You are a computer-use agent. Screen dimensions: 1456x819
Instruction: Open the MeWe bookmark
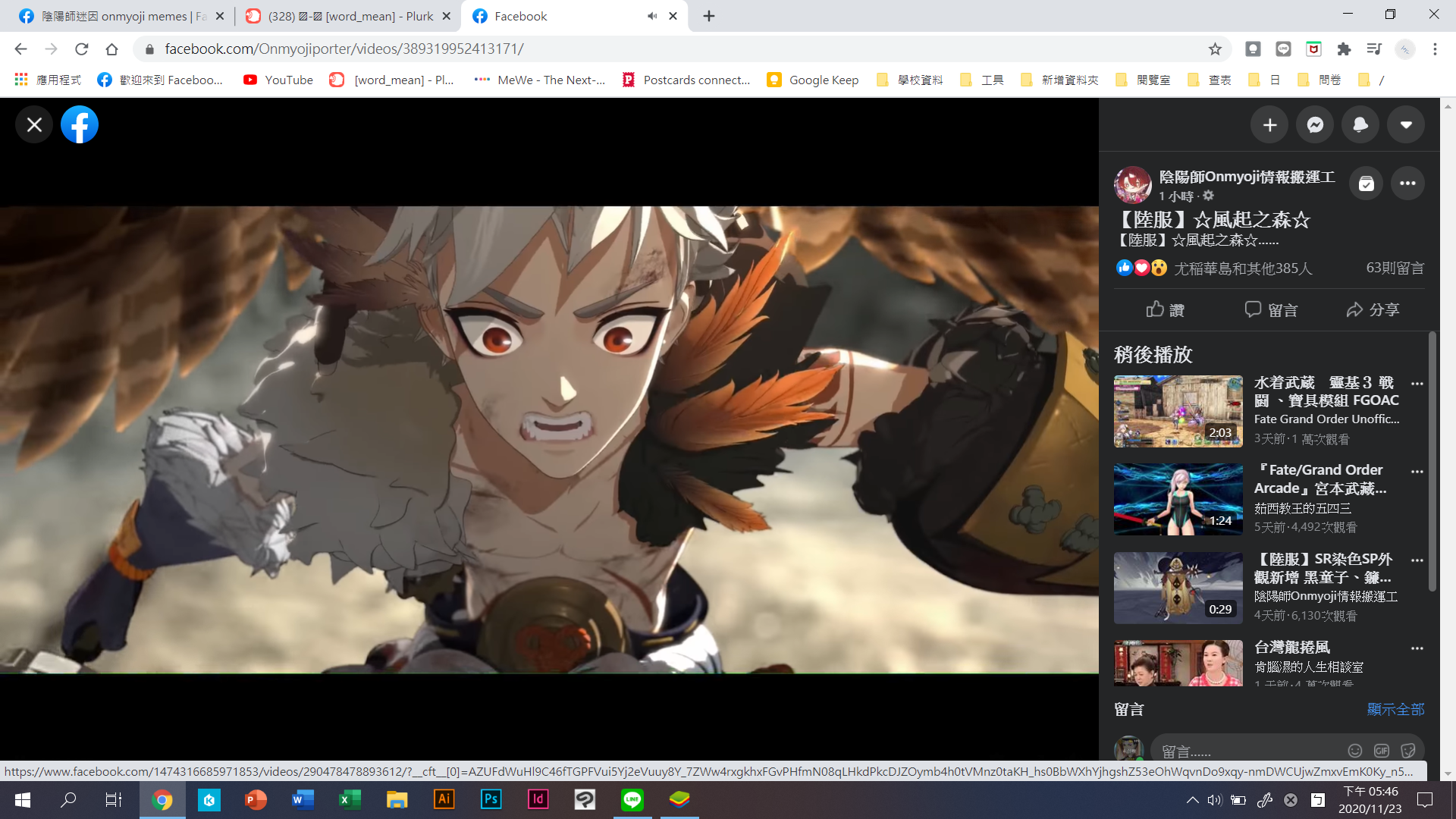click(x=539, y=80)
